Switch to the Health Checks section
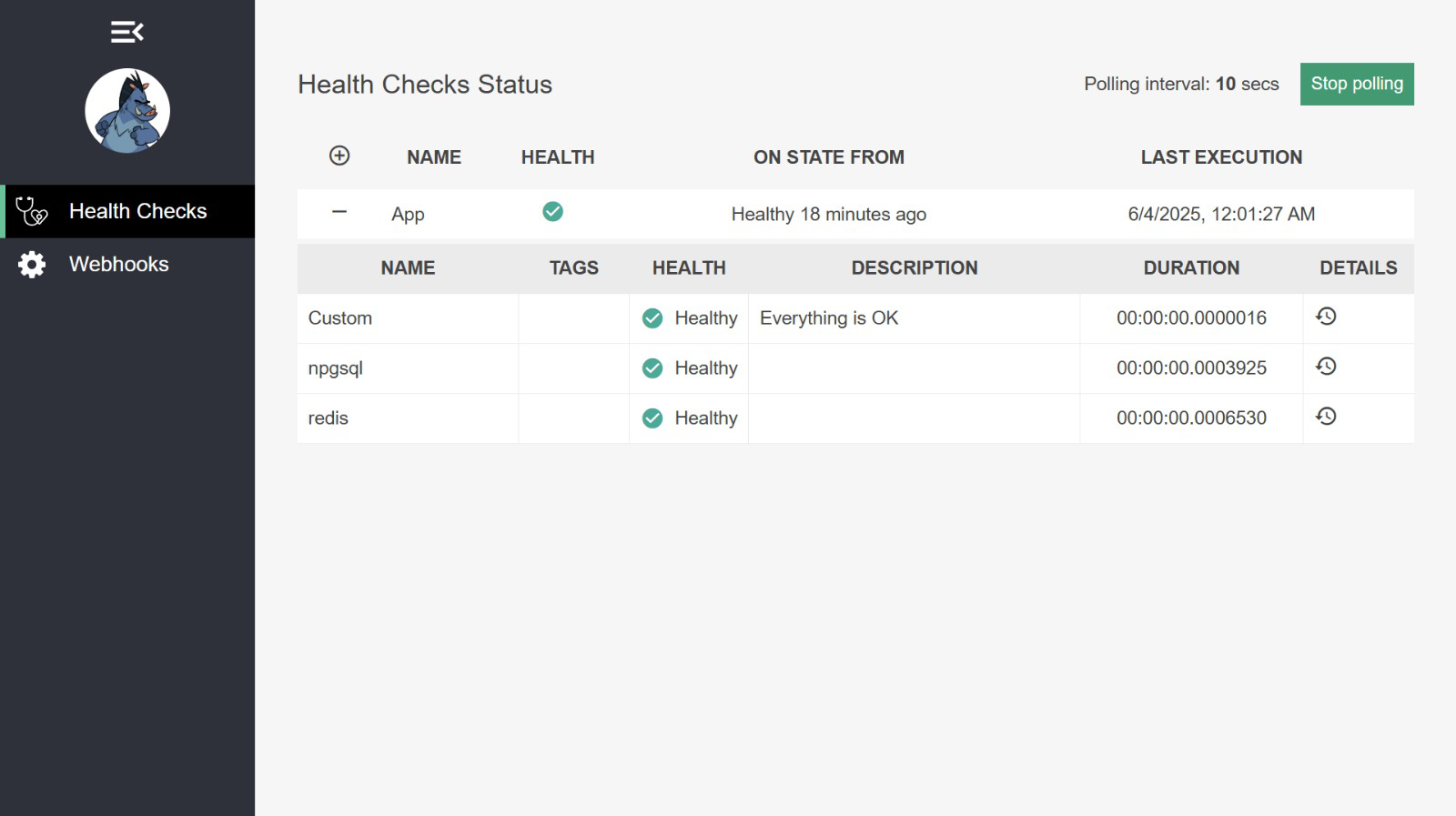1456x816 pixels. point(138,211)
